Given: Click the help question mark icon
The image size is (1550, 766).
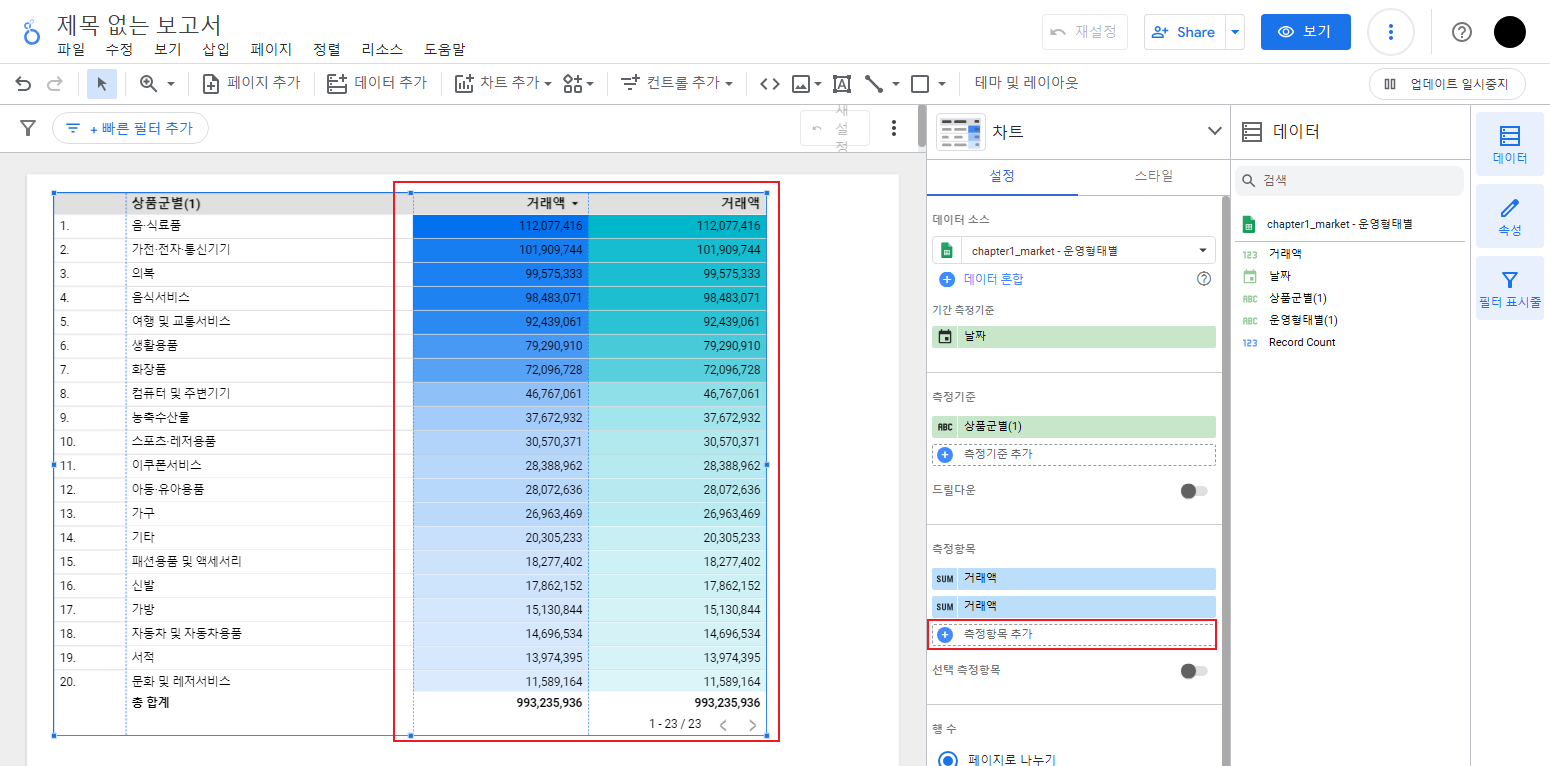Looking at the screenshot, I should tap(1461, 32).
